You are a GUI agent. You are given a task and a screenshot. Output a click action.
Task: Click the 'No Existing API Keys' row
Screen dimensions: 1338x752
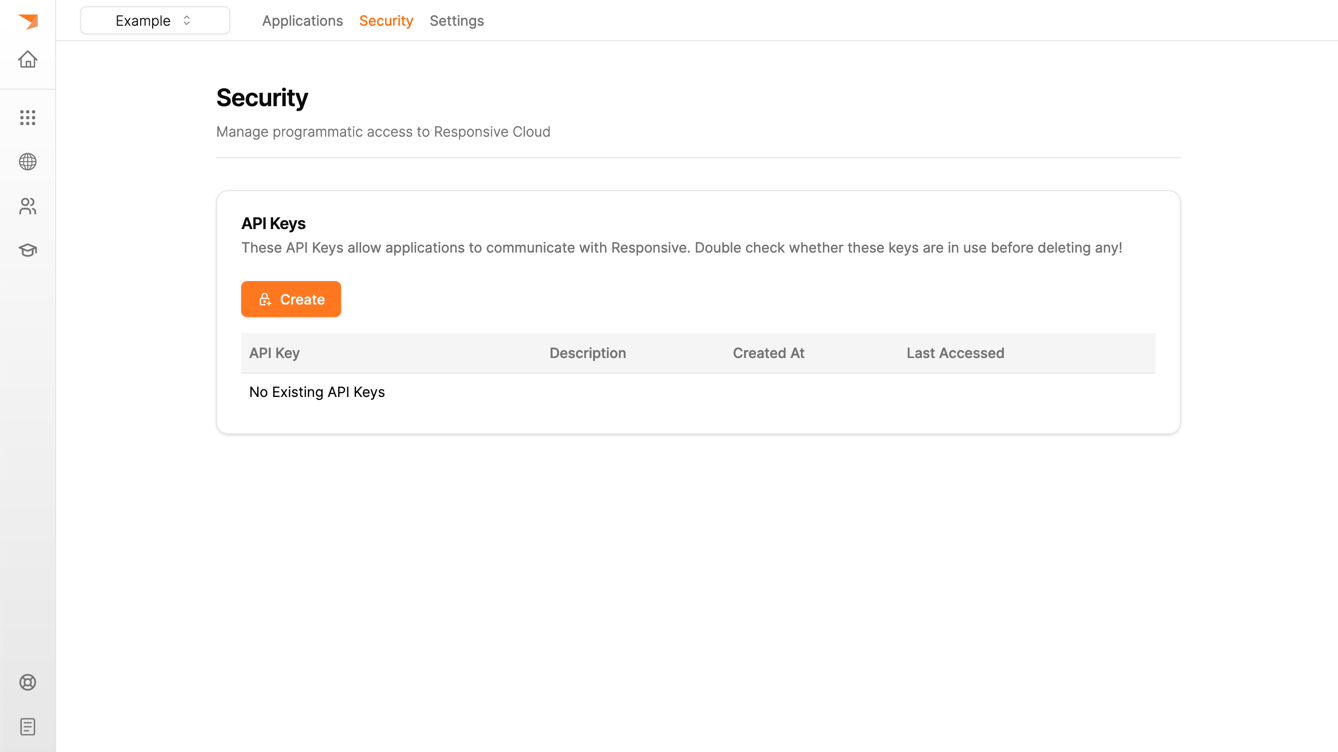698,392
